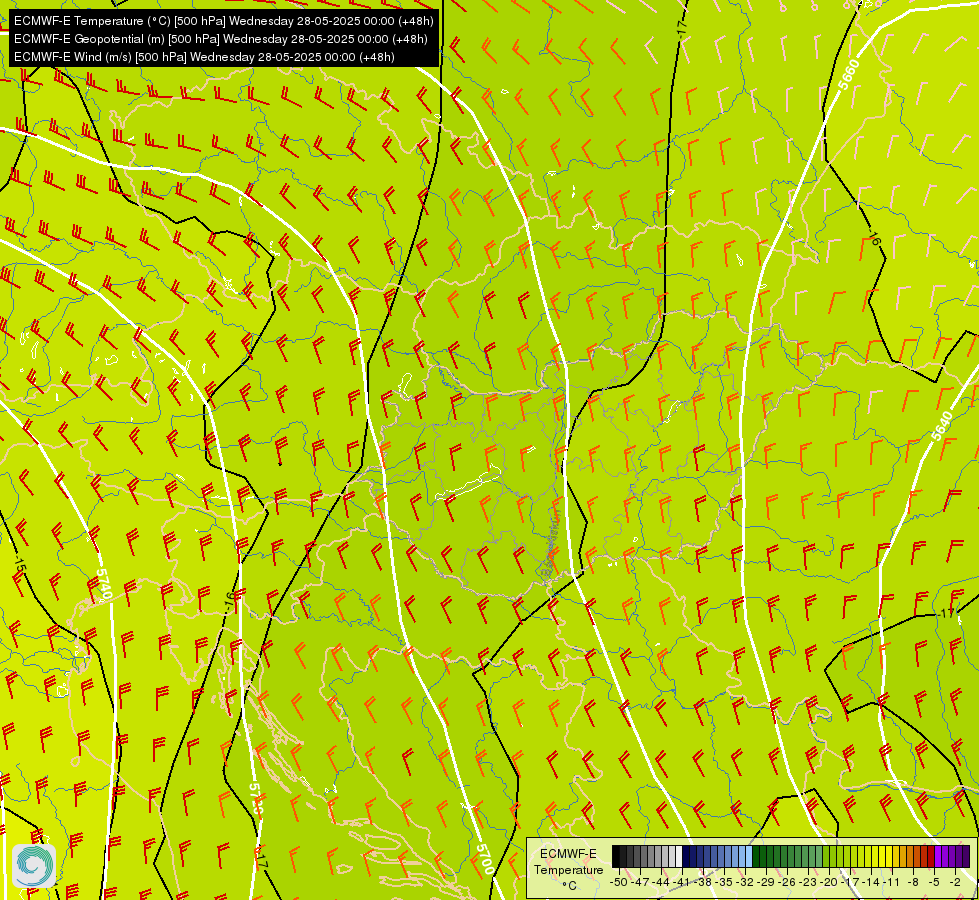
Task: Select the ECMWF-E Temperature 500 hPa title line
Action: pyautogui.click(x=224, y=21)
